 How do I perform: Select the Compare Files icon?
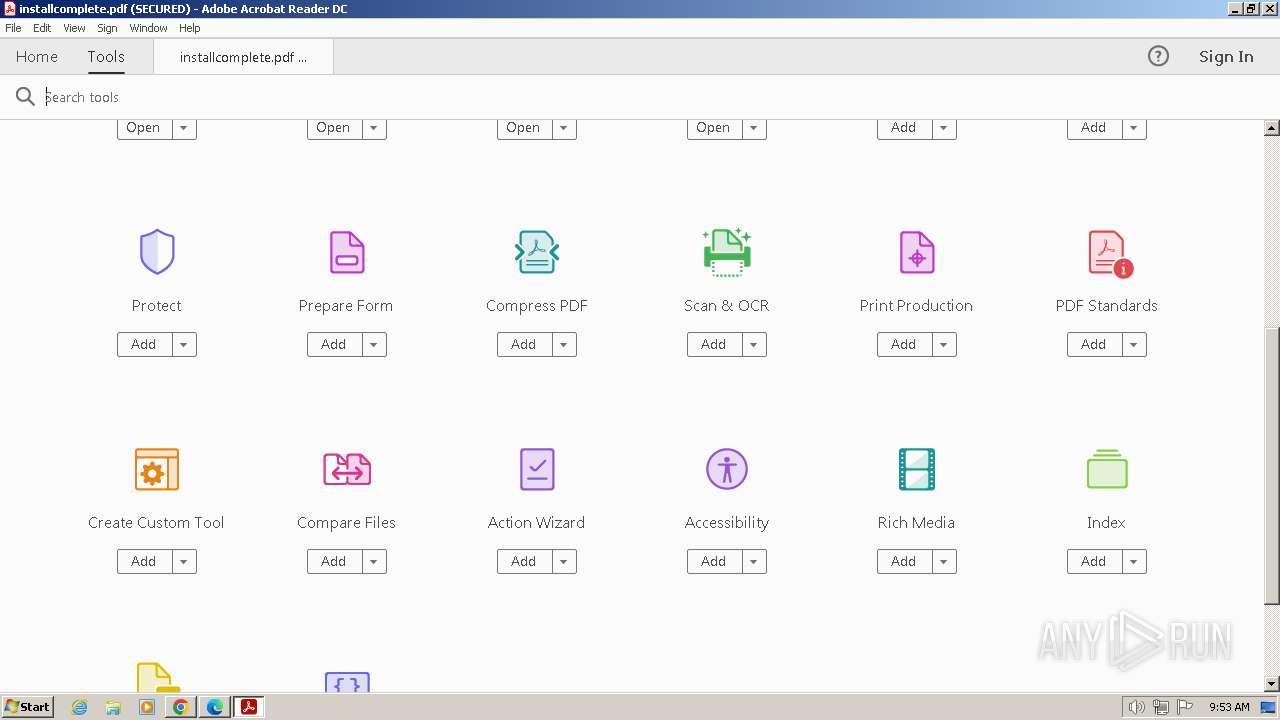(347, 469)
